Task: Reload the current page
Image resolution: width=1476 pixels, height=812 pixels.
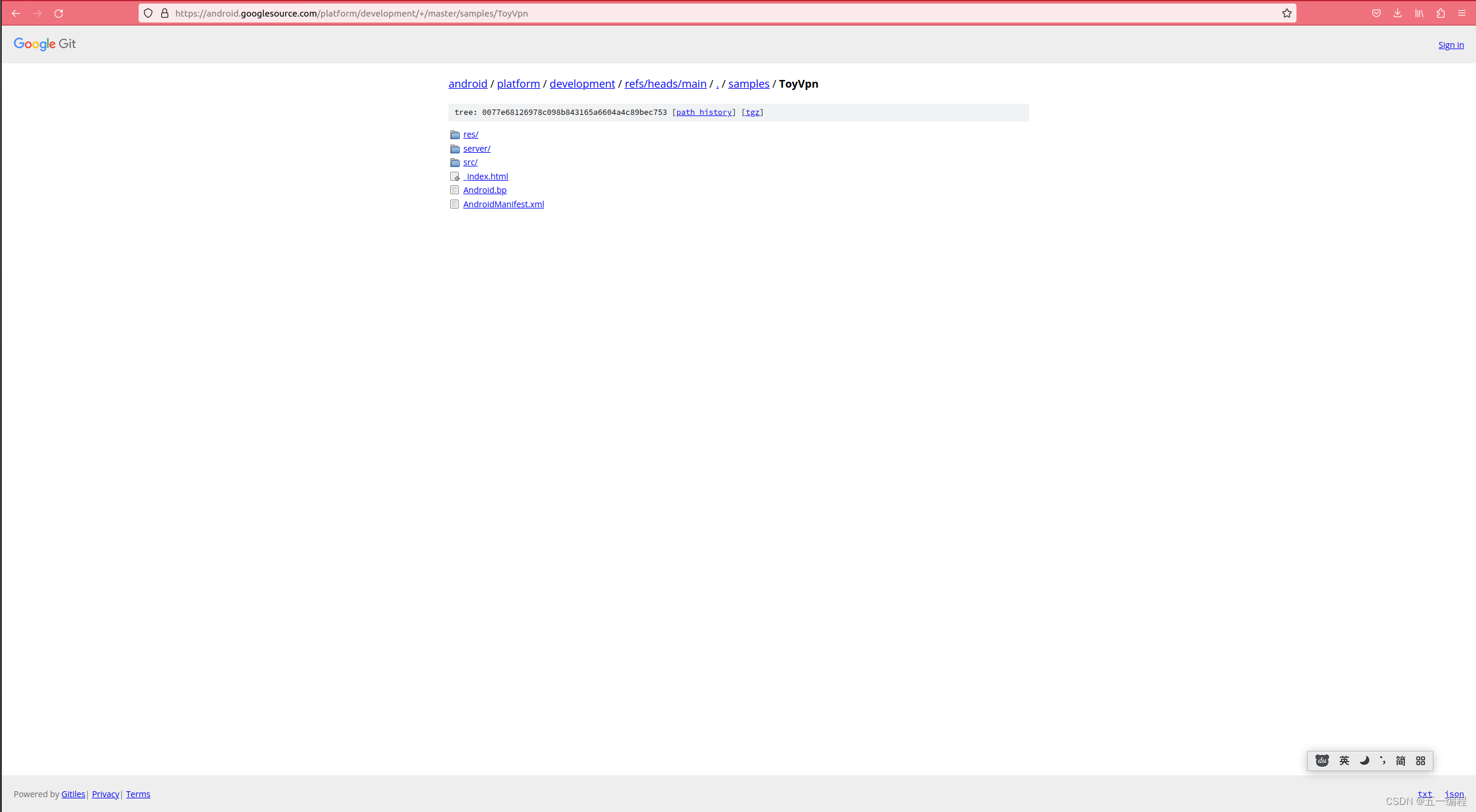Action: [59, 12]
